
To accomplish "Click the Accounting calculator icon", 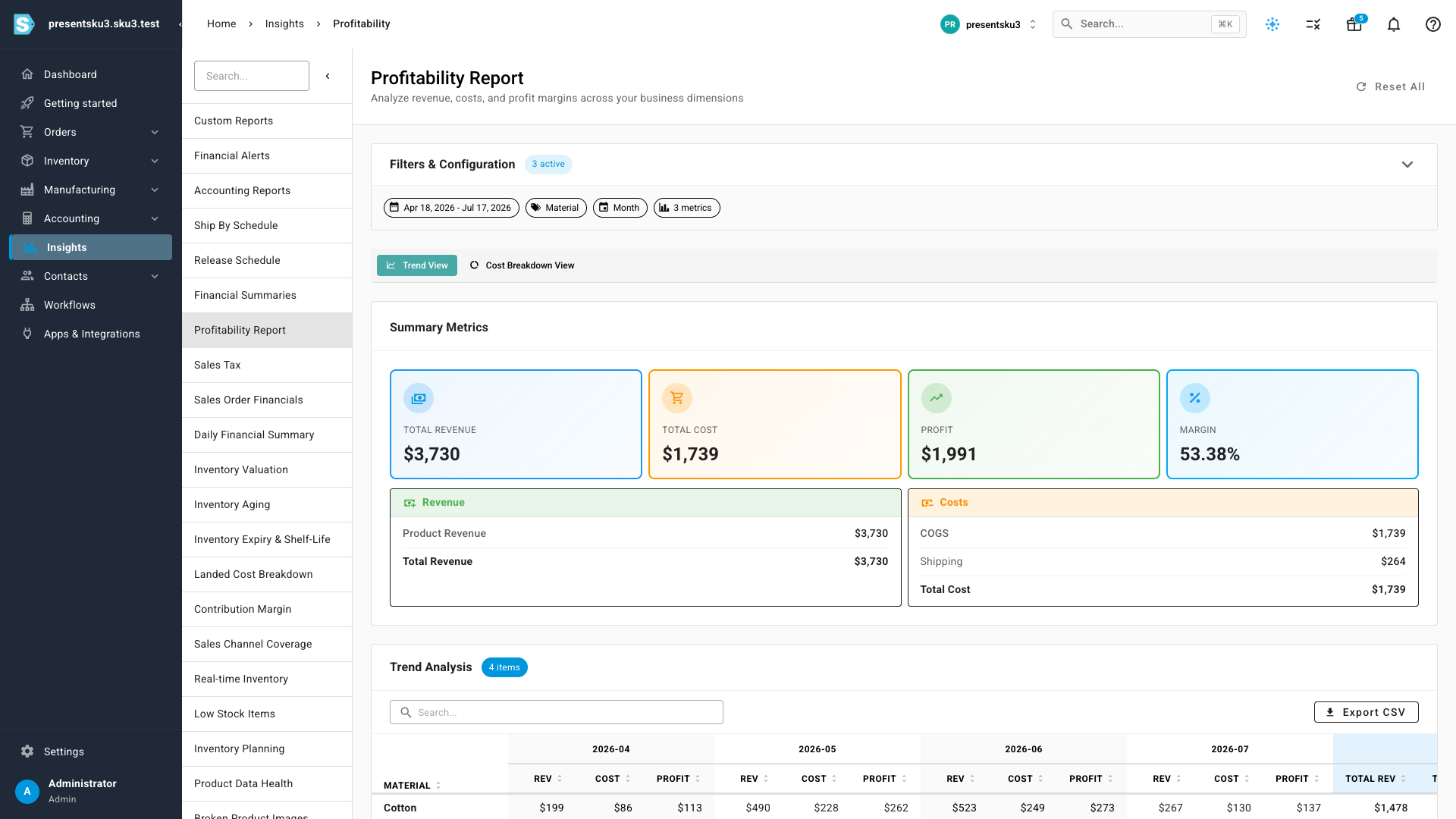I will click(x=27, y=218).
